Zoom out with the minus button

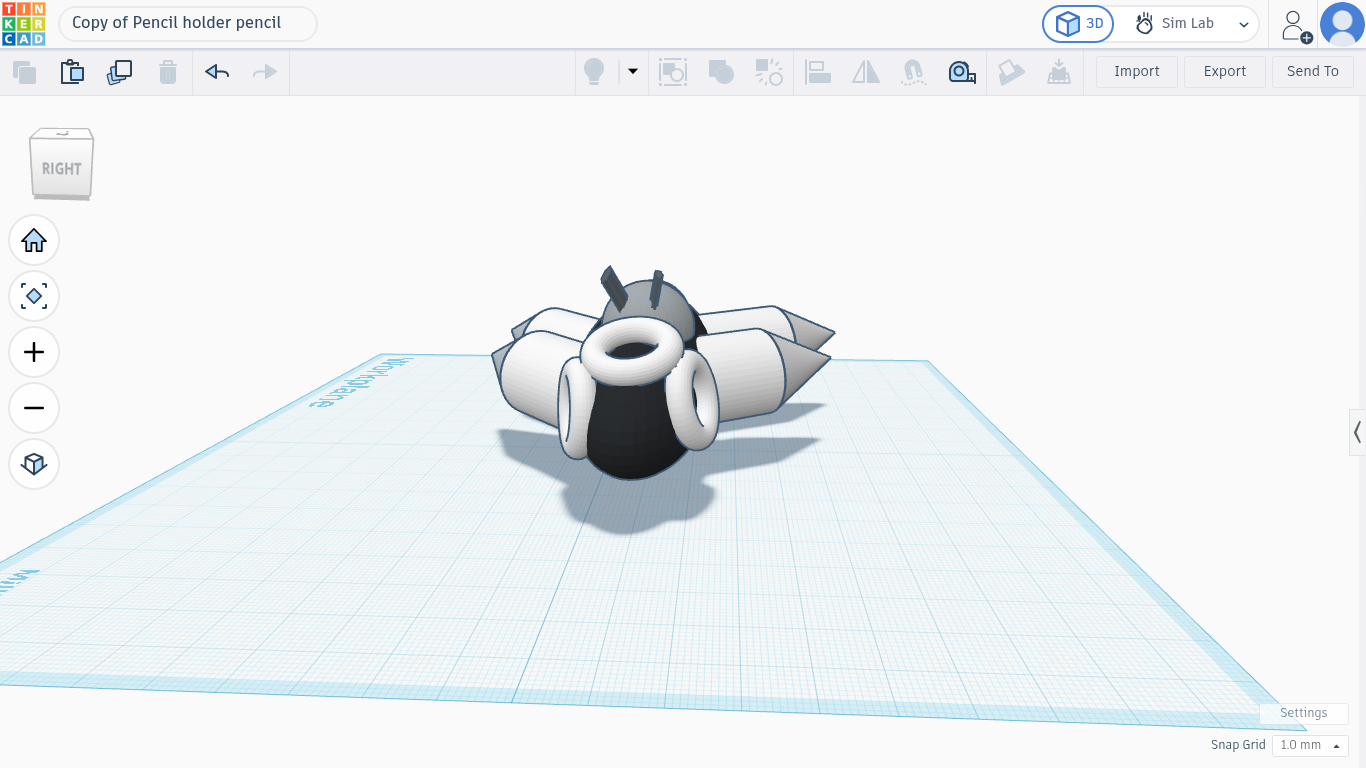pos(34,408)
